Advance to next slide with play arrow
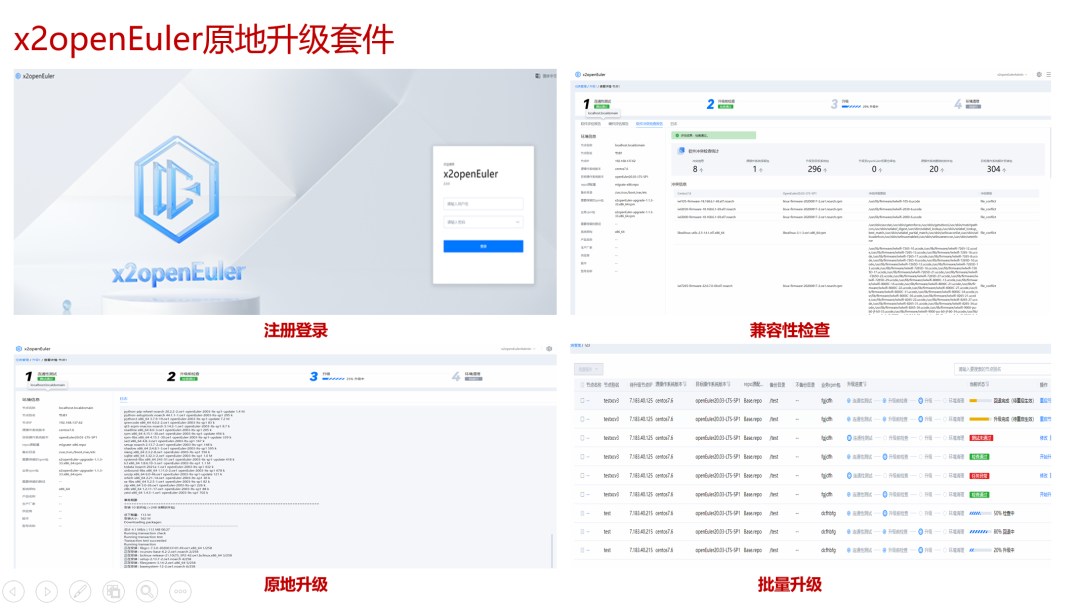 47,590
